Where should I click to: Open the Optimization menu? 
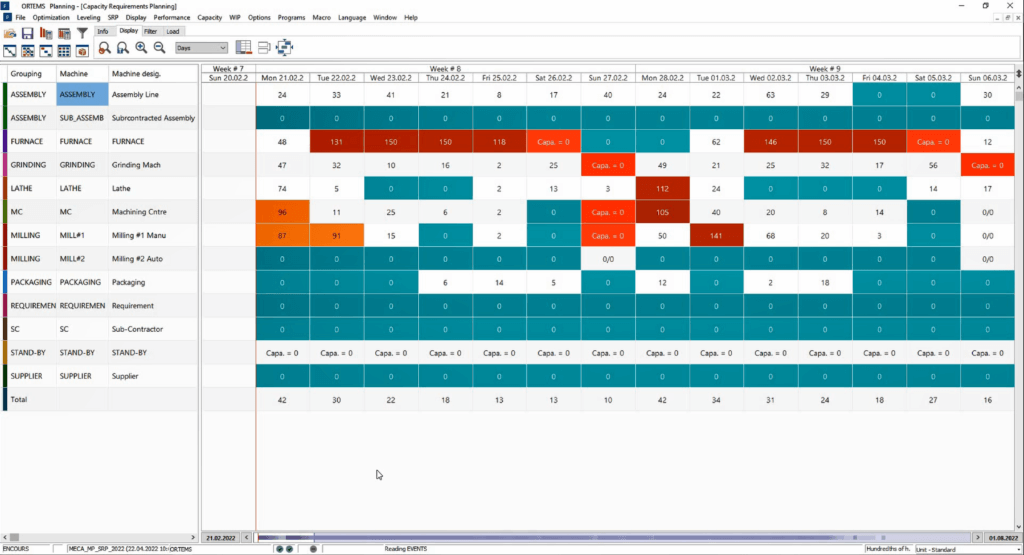tap(50, 18)
